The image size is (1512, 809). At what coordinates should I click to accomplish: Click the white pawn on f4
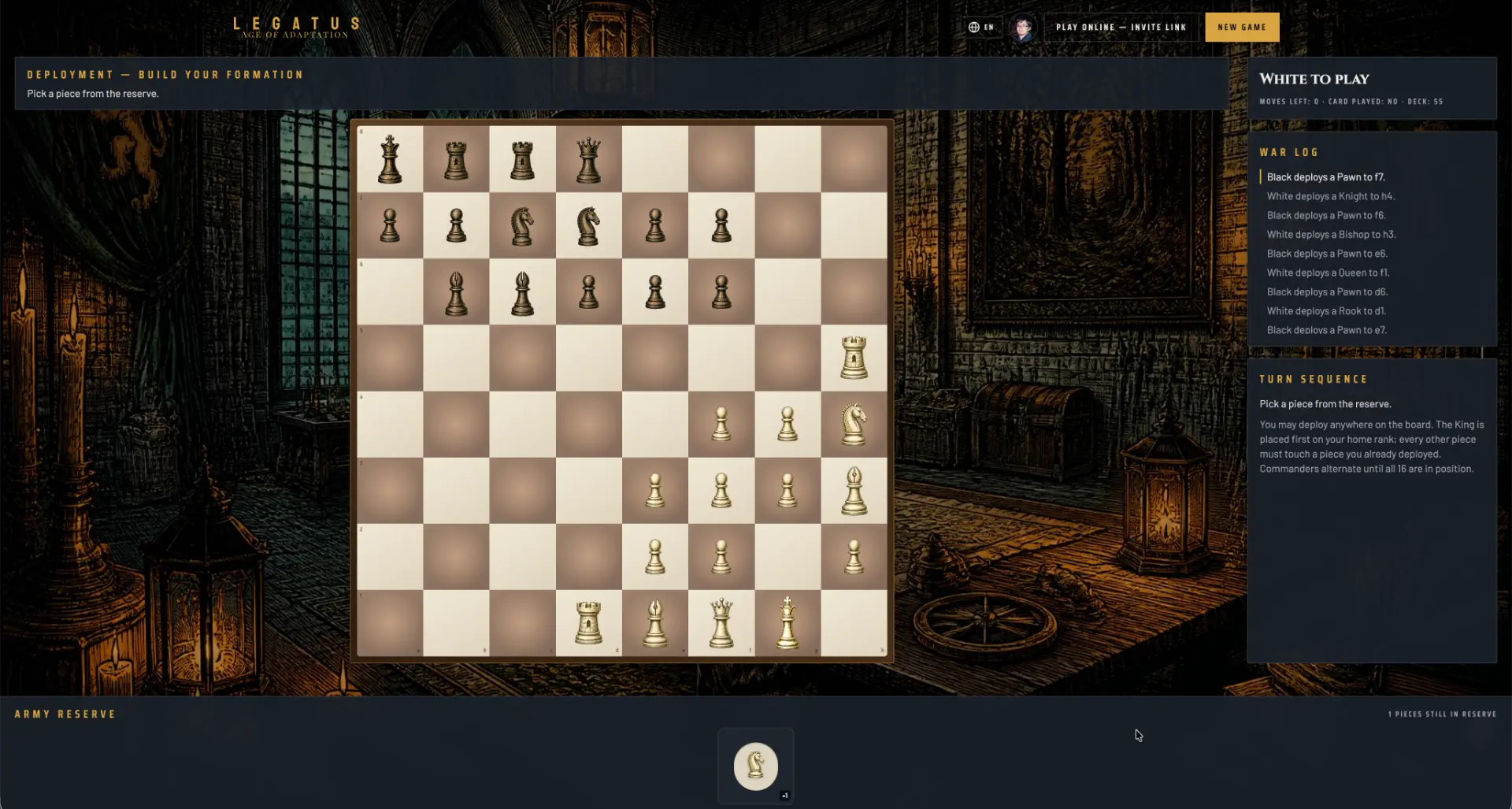[721, 424]
